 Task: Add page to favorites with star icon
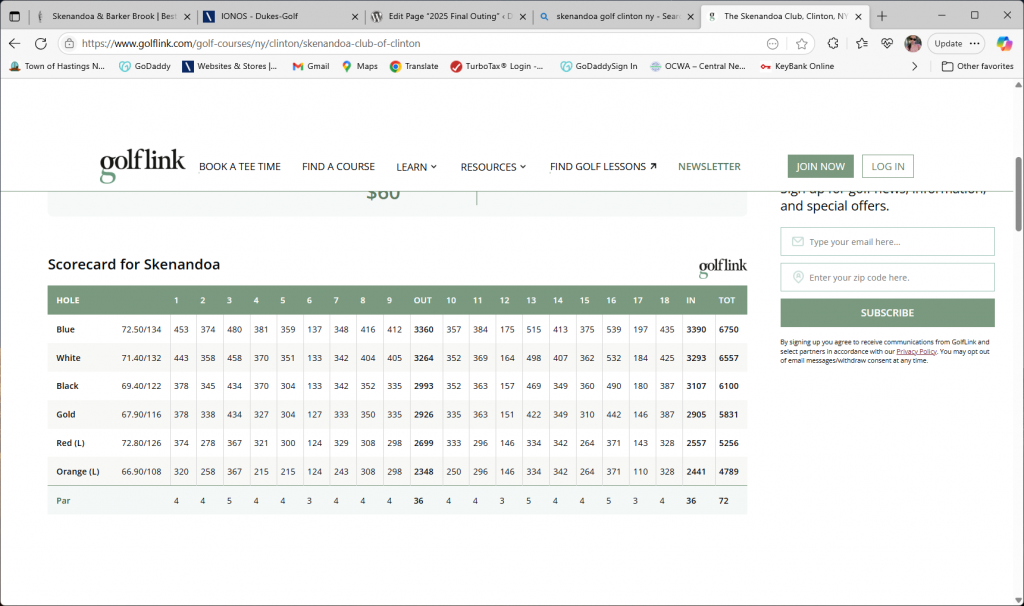(801, 44)
